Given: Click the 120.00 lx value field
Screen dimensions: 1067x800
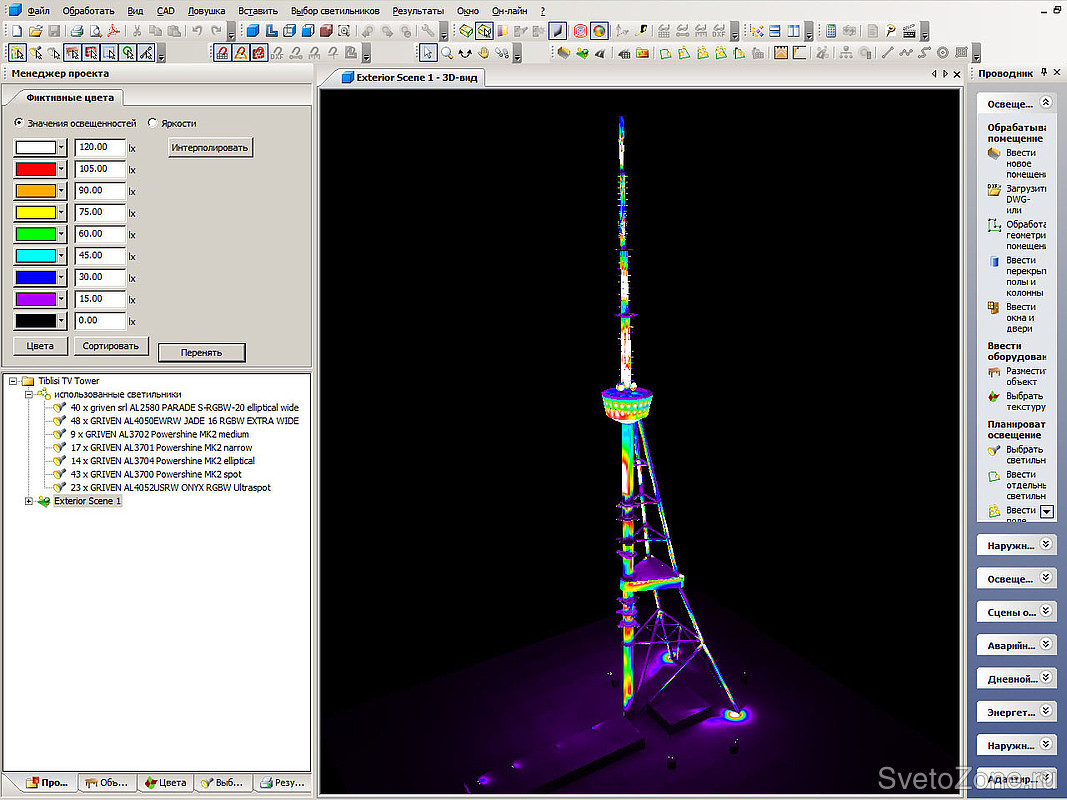Looking at the screenshot, I should (x=100, y=148).
